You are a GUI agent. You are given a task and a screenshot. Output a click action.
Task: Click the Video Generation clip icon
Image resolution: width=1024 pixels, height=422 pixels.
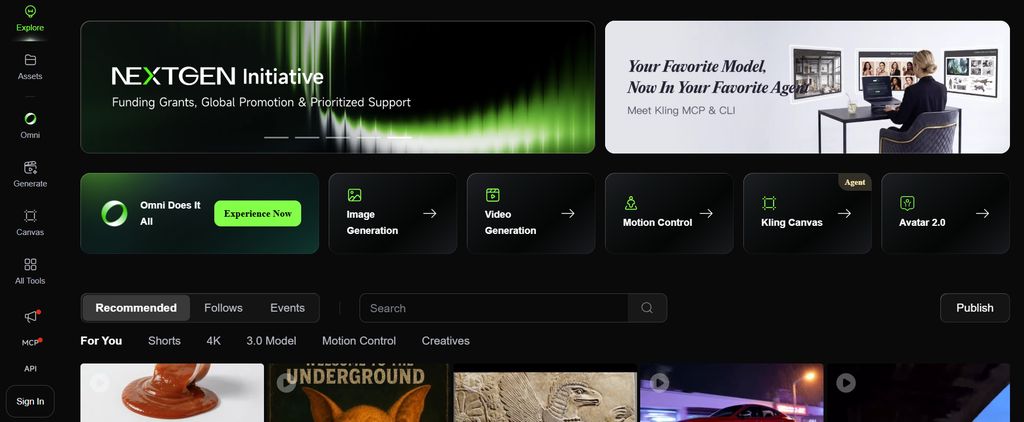(x=492, y=195)
